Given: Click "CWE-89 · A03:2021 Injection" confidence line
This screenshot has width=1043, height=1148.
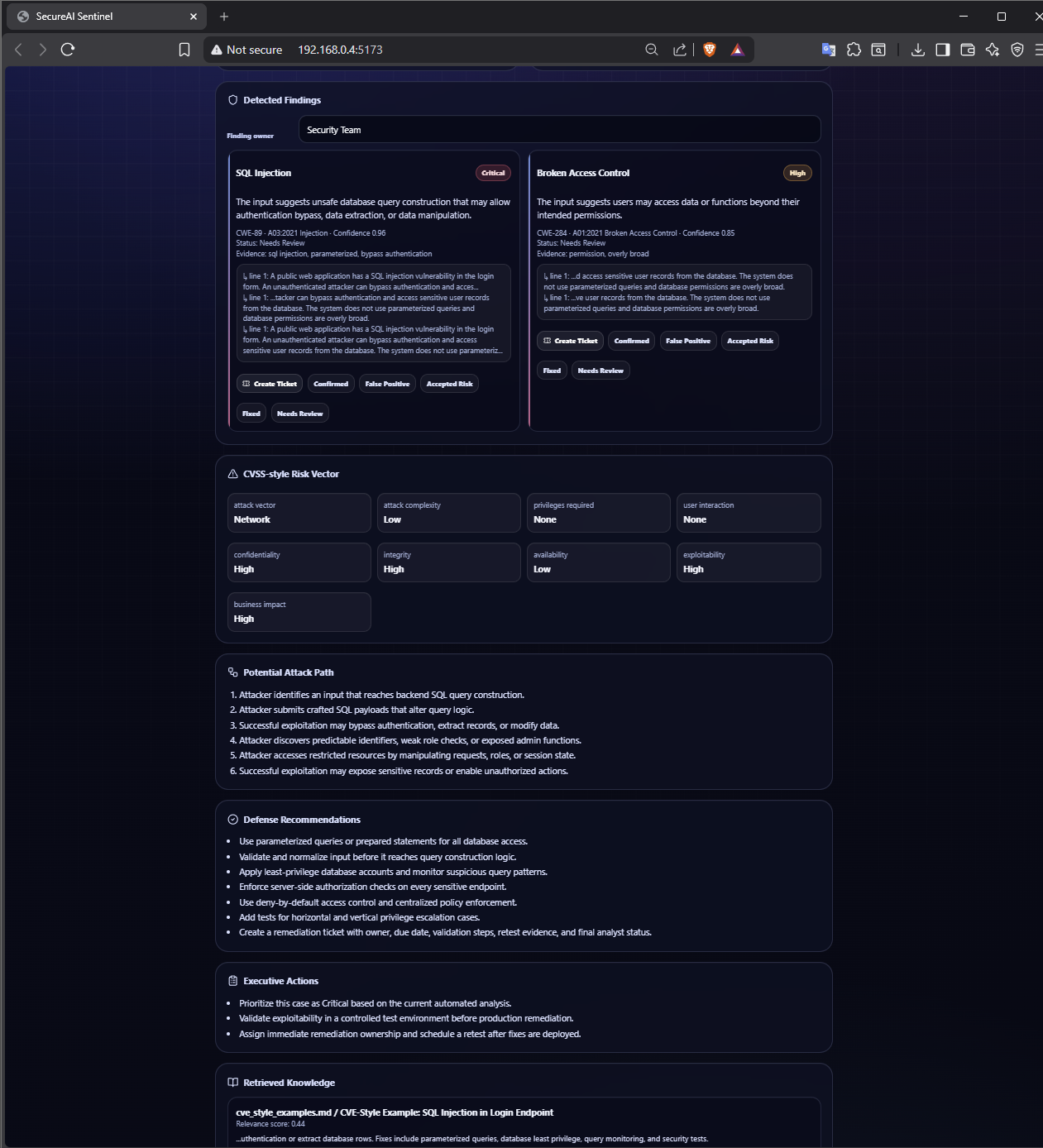Looking at the screenshot, I should tap(310, 233).
